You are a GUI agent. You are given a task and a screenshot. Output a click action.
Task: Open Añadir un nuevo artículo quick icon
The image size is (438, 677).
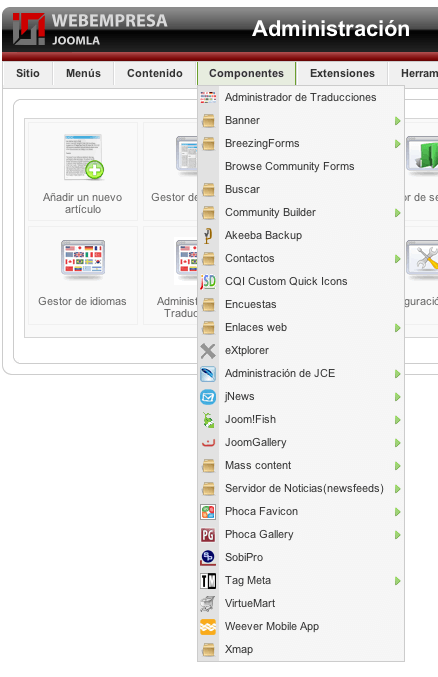point(83,171)
